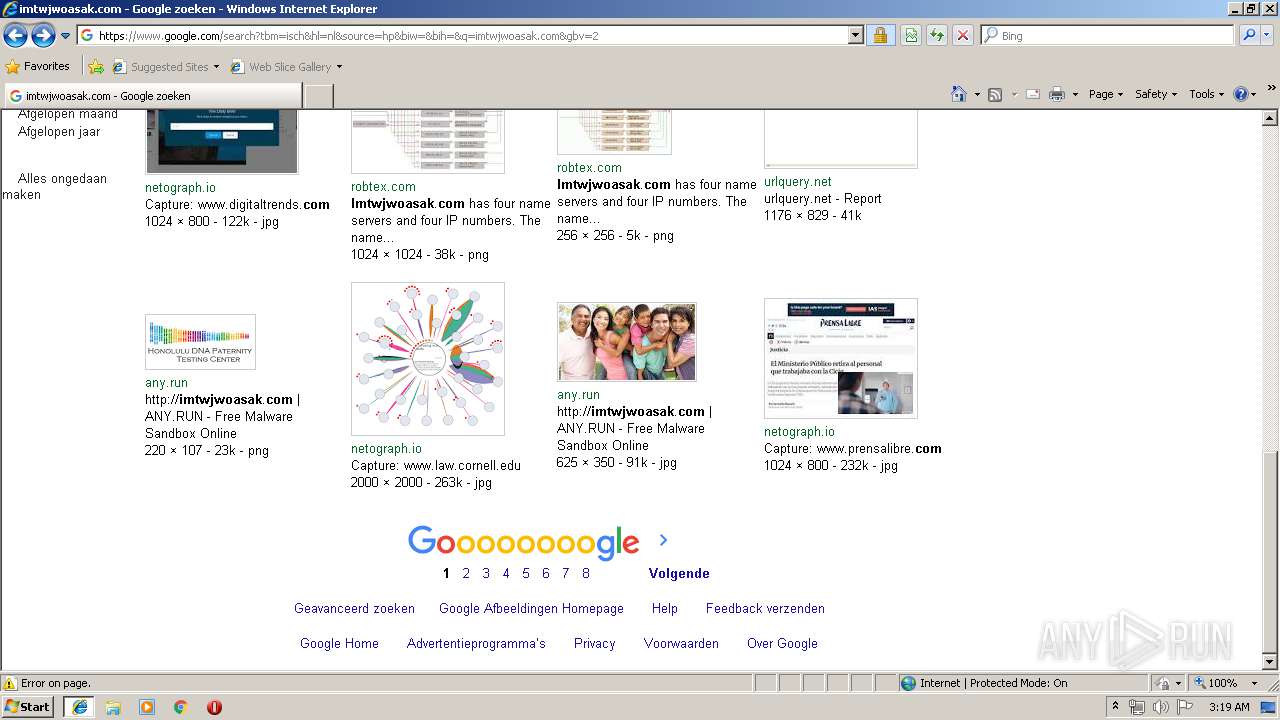Click the security lock icon

tap(880, 36)
